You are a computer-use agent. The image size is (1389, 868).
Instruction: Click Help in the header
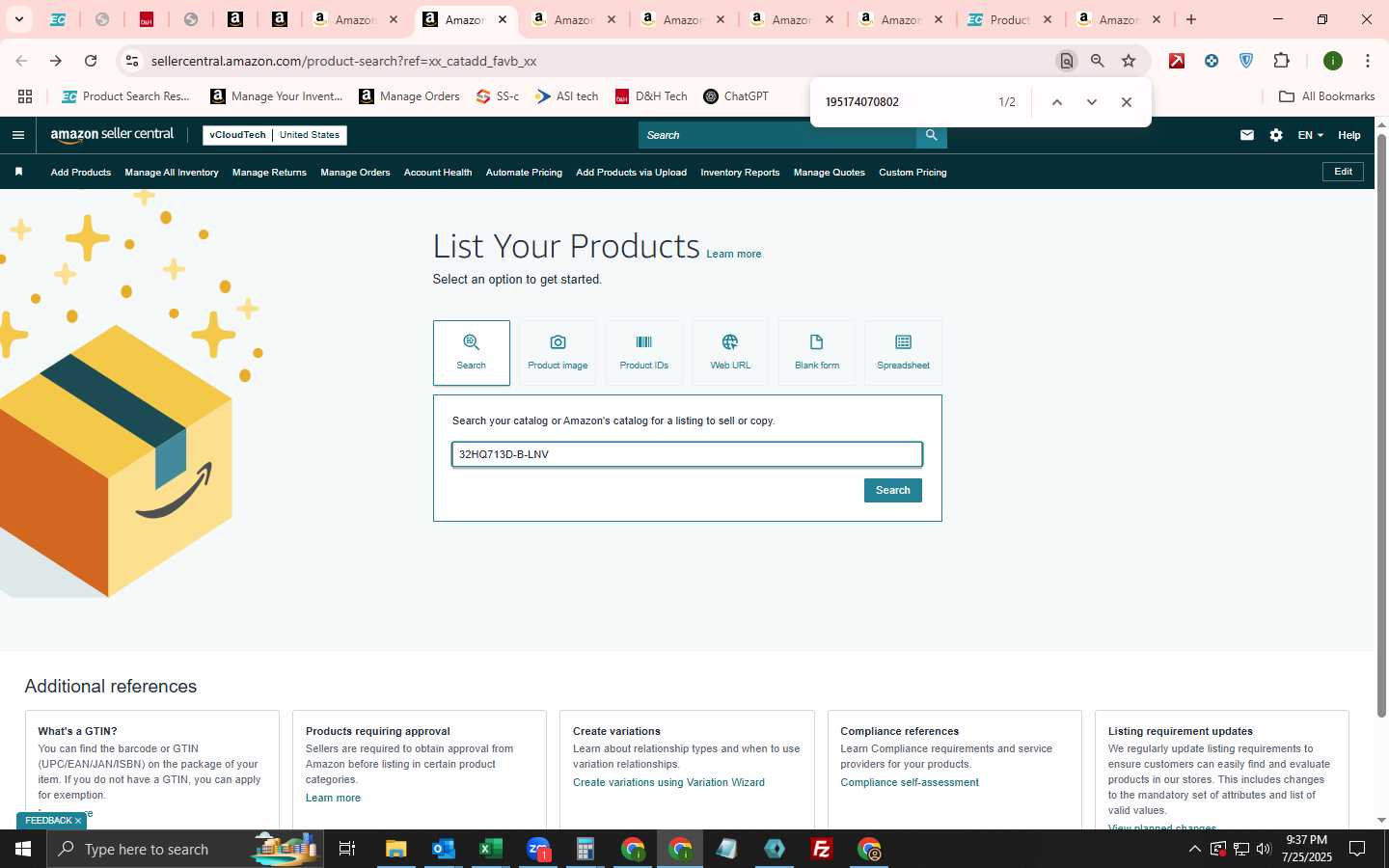(1349, 135)
